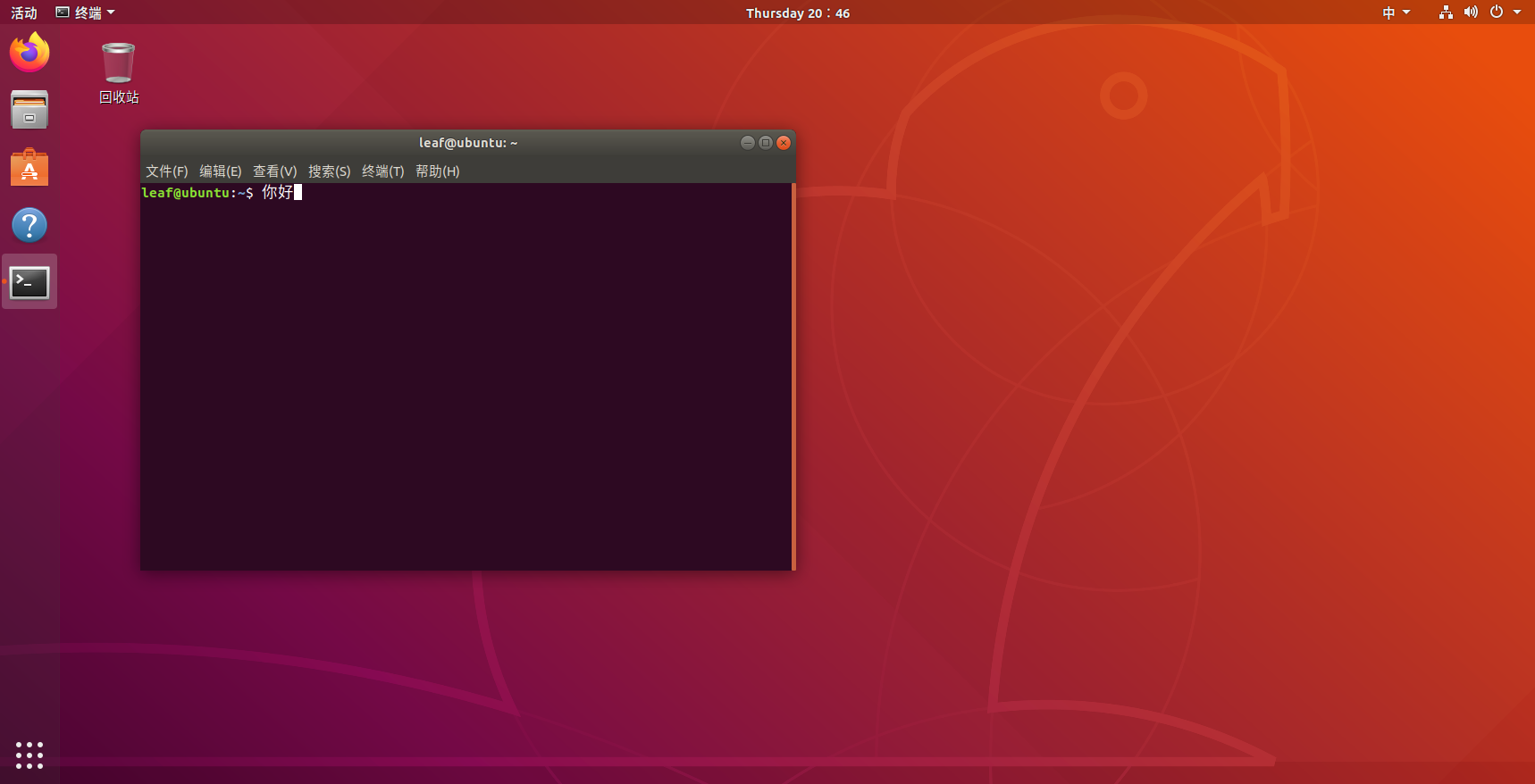Click the leaf@ubuntu: ~ title bar

tap(468, 143)
